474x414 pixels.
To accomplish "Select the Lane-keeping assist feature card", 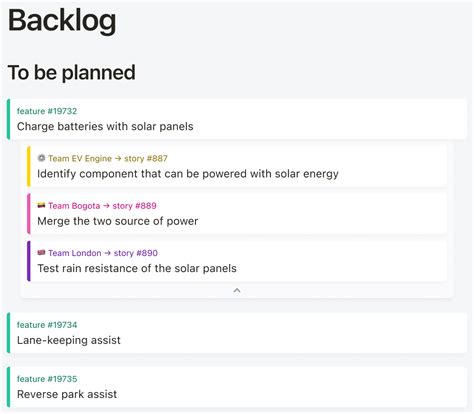I will click(237, 333).
